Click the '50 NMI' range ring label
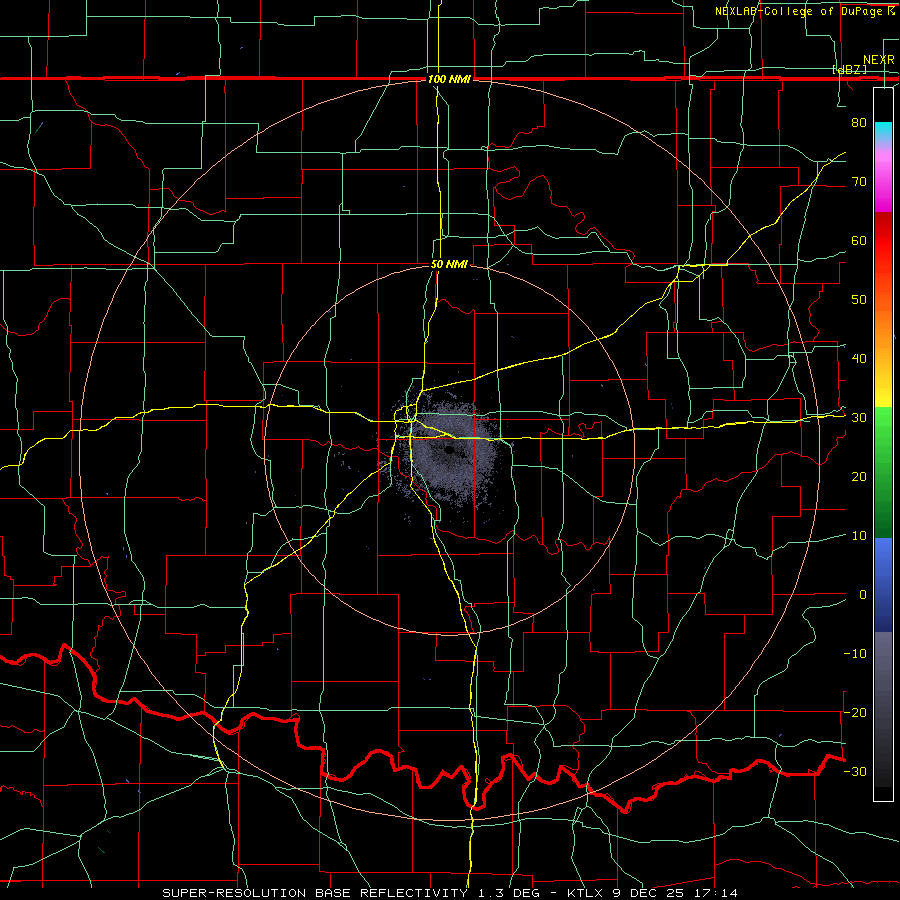900x900 pixels. click(449, 265)
